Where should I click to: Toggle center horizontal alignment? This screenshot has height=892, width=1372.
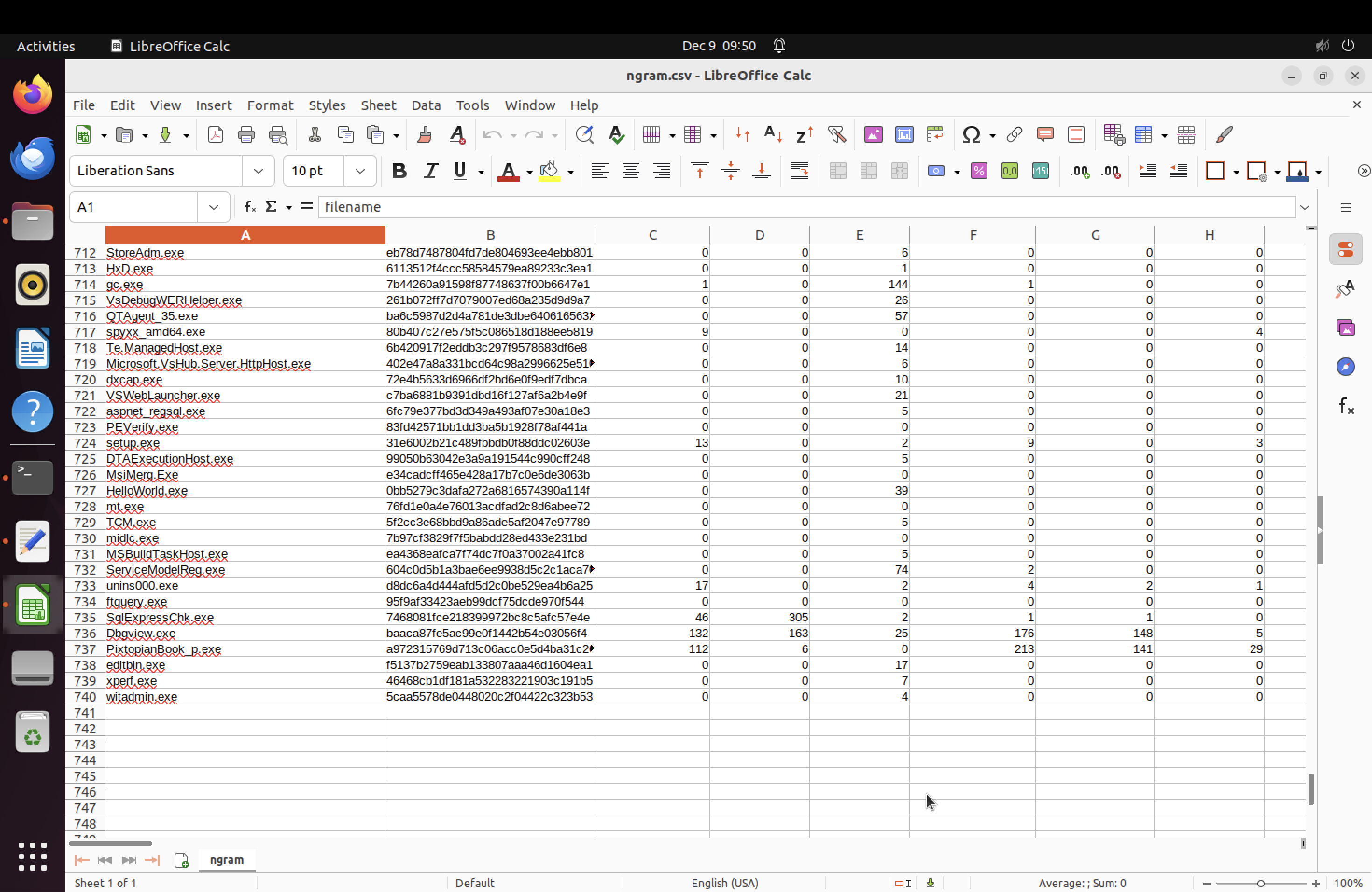pos(630,171)
